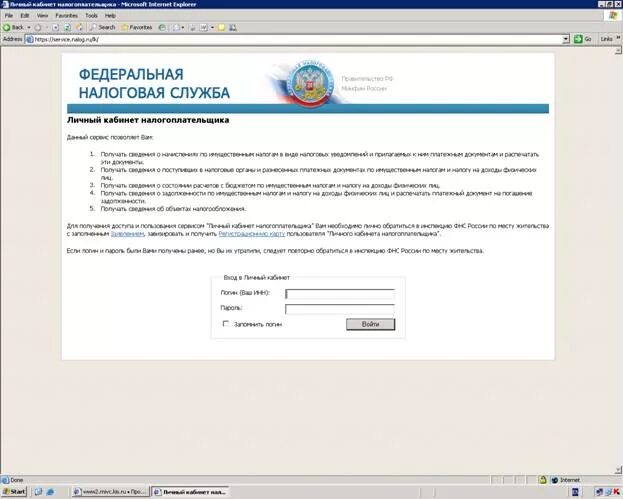The width and height of the screenshot is (623, 499).
Task: Click the Windows flag throbber icon
Action: point(613,16)
